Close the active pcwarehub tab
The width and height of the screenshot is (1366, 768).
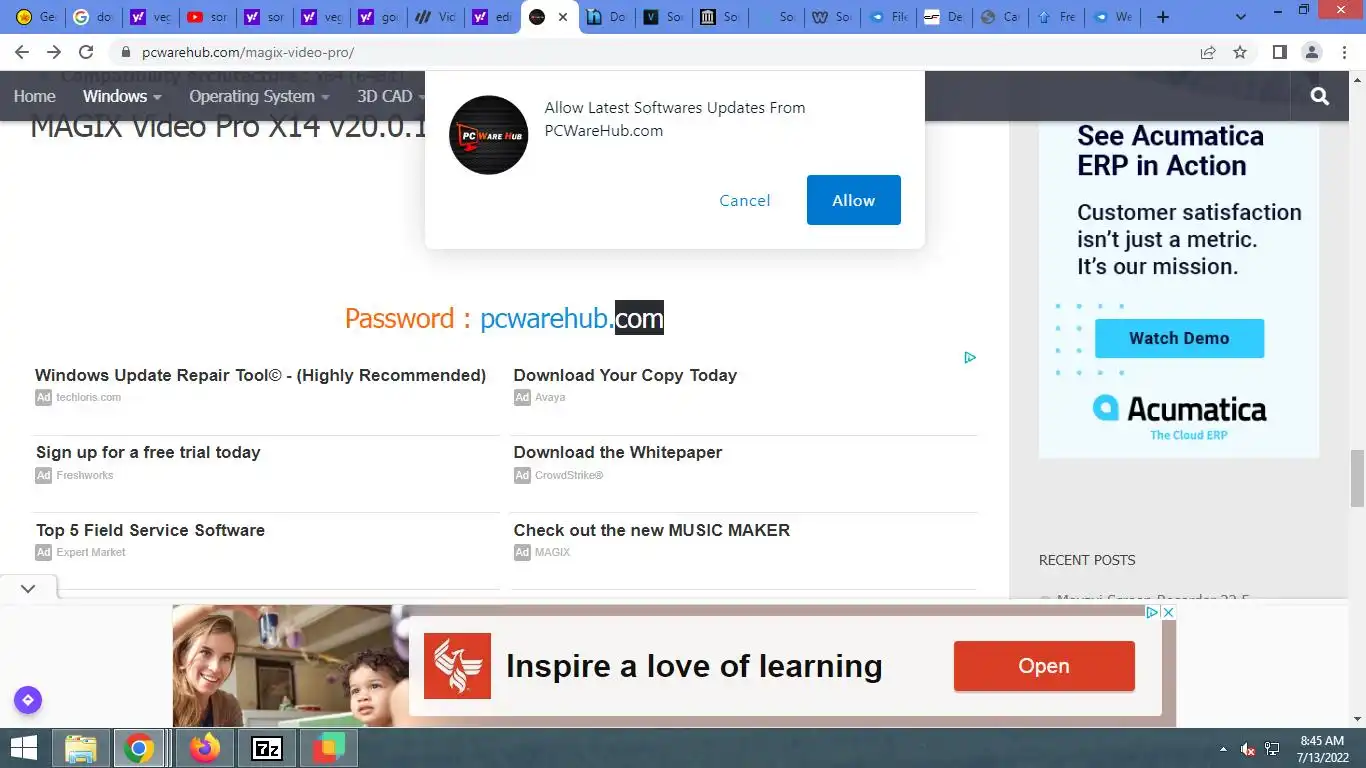(563, 17)
